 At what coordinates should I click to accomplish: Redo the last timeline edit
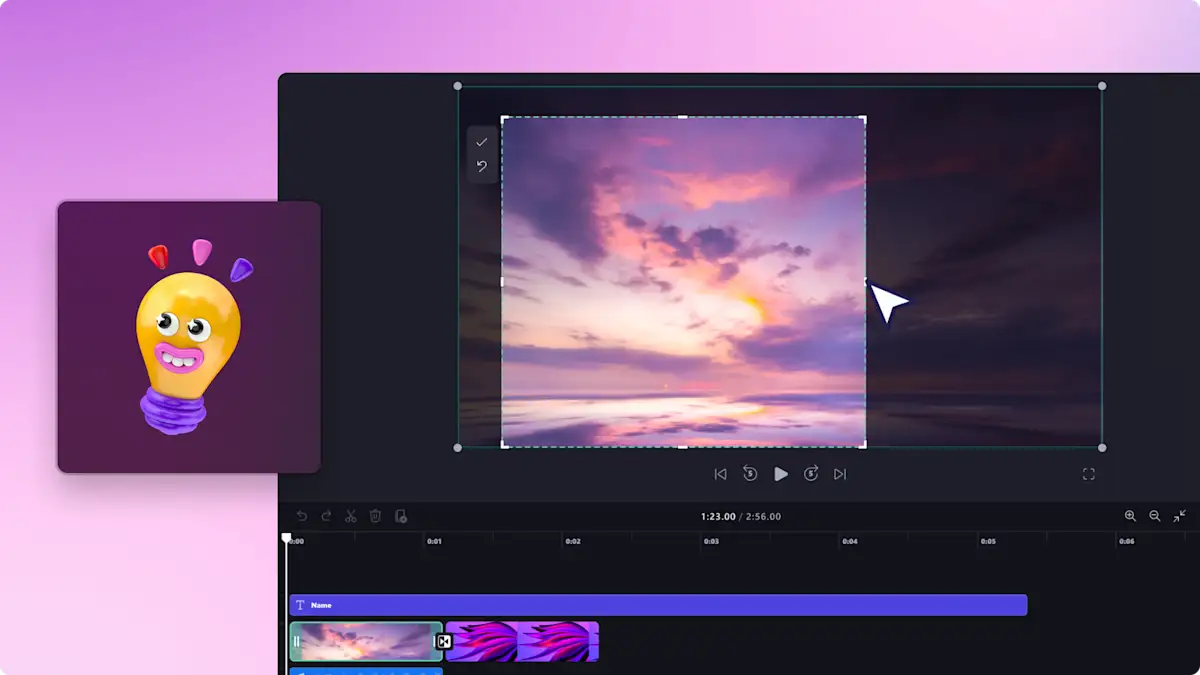click(x=327, y=517)
